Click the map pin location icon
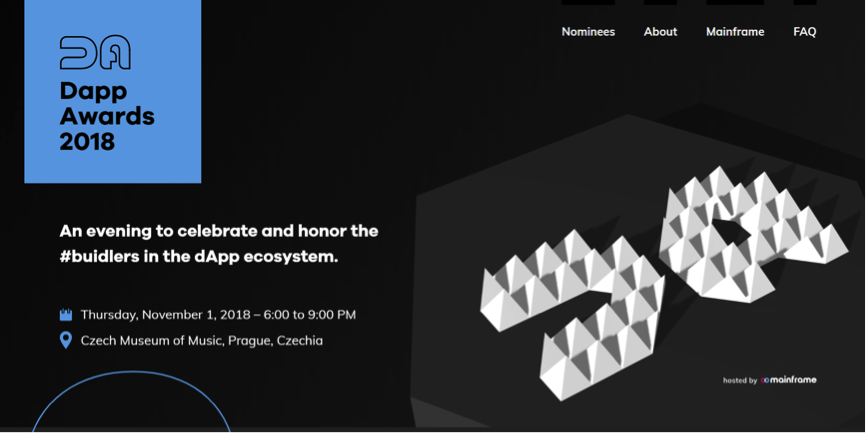The height and width of the screenshot is (433, 866). point(66,340)
